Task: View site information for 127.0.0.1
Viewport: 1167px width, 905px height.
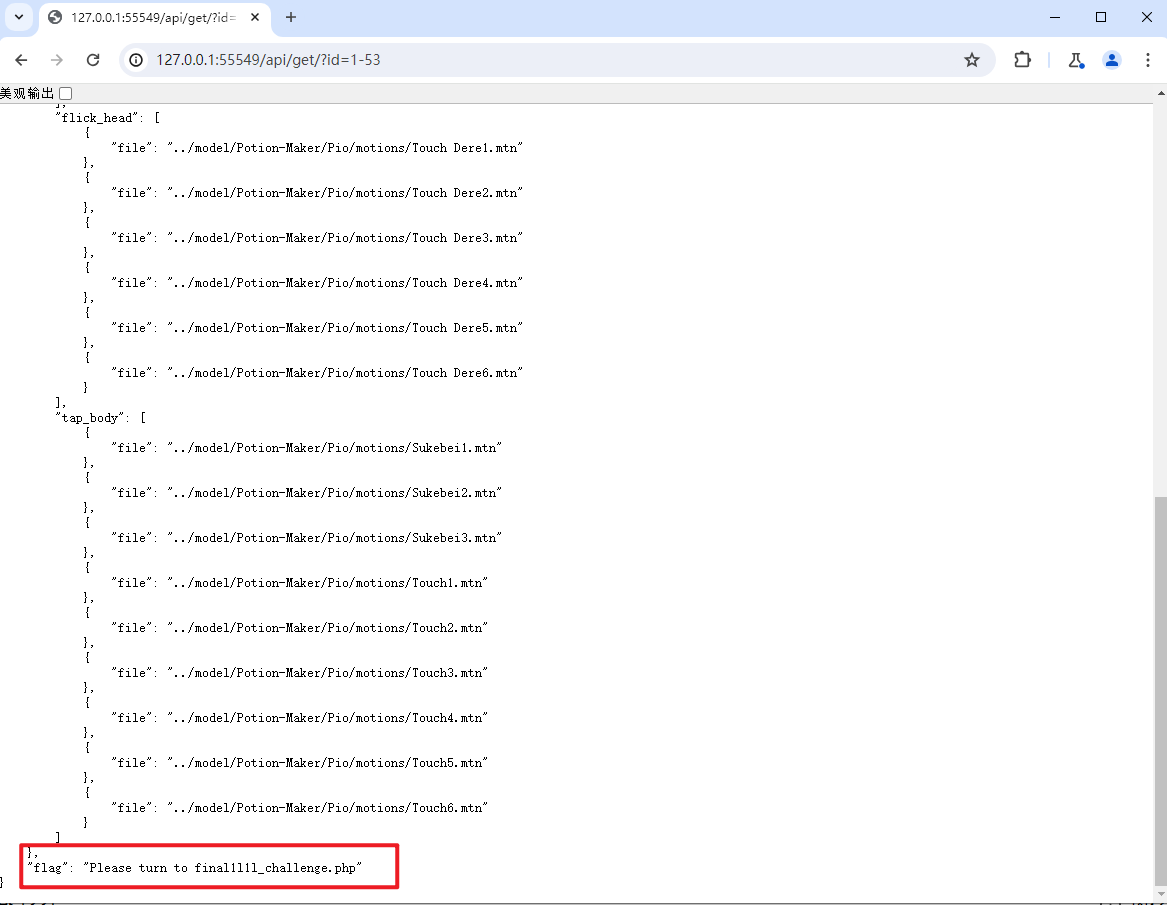Action: 137,60
